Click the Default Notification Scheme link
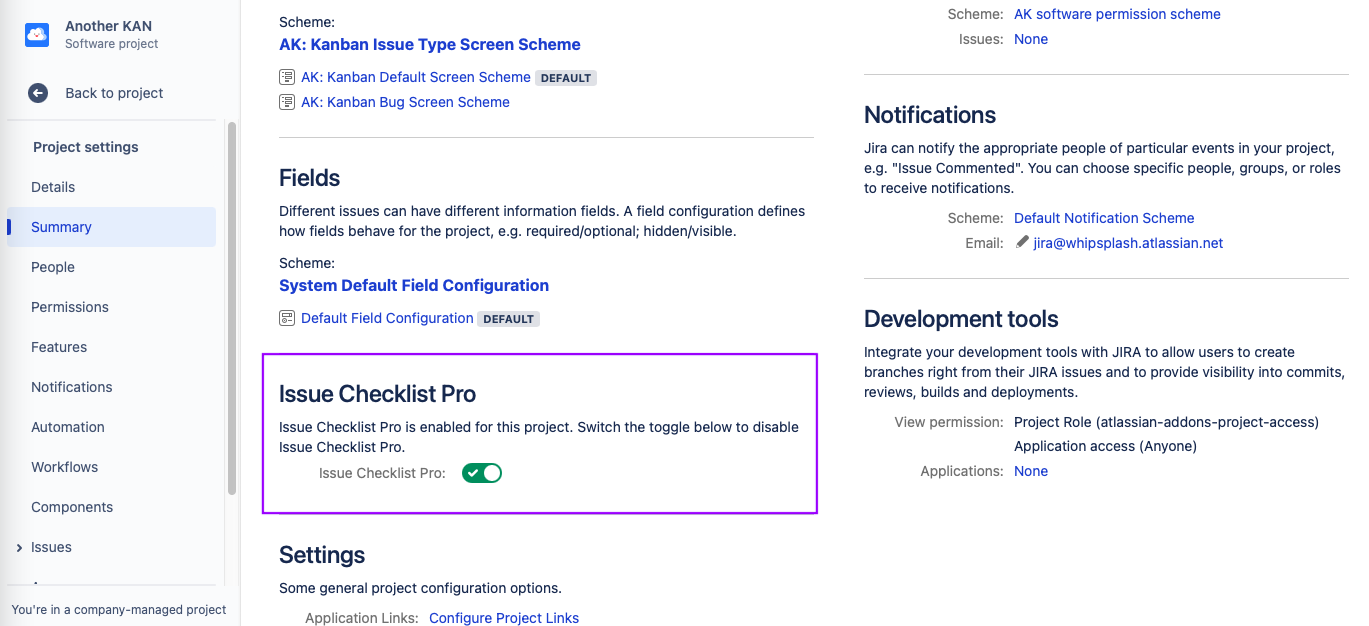1369x626 pixels. coord(1103,218)
